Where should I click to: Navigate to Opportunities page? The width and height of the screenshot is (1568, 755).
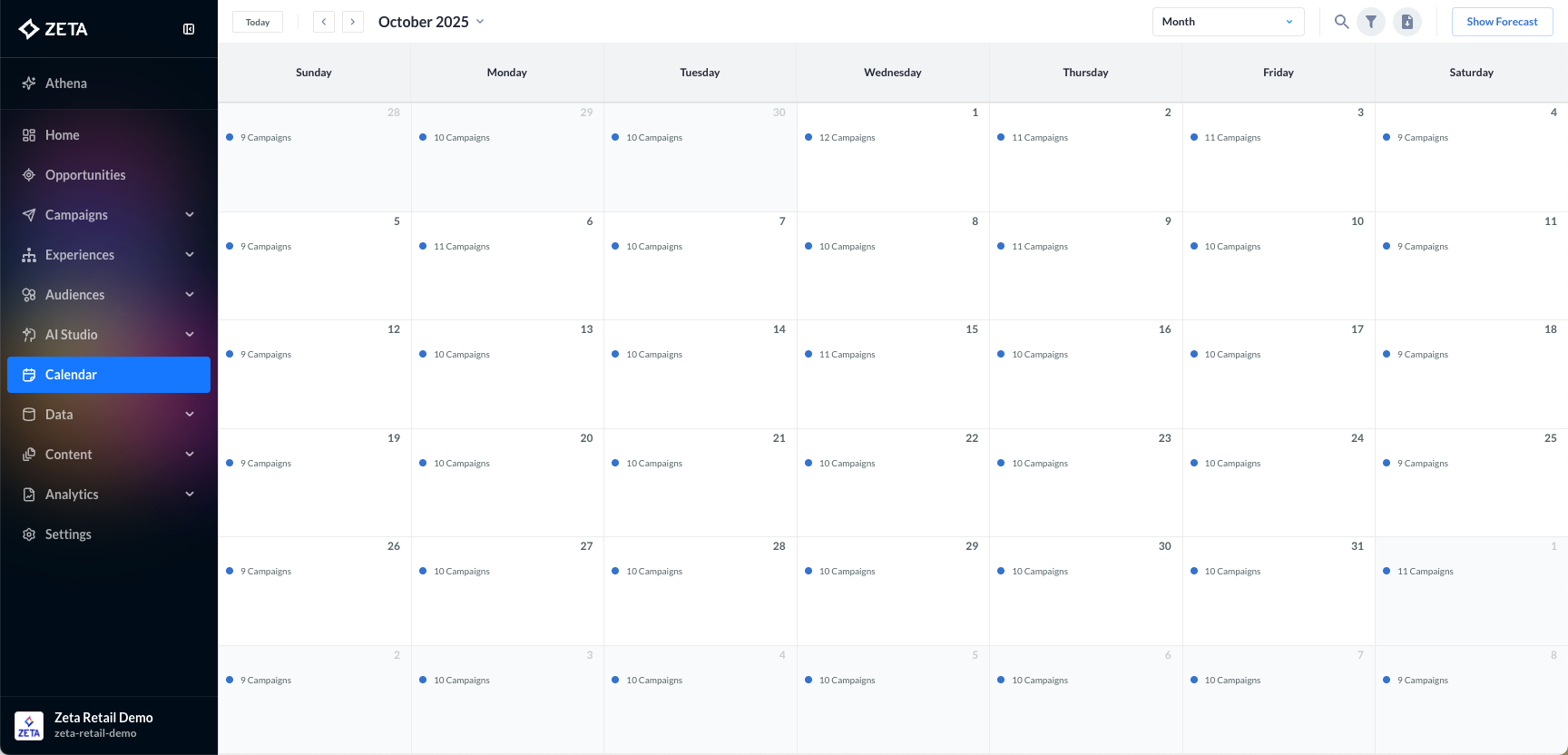pos(85,175)
